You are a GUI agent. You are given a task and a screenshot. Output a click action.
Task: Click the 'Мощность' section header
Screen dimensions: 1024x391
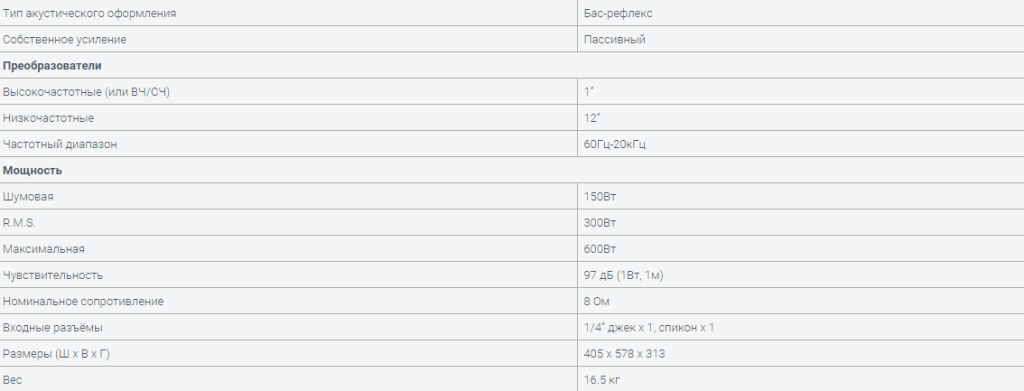click(33, 170)
